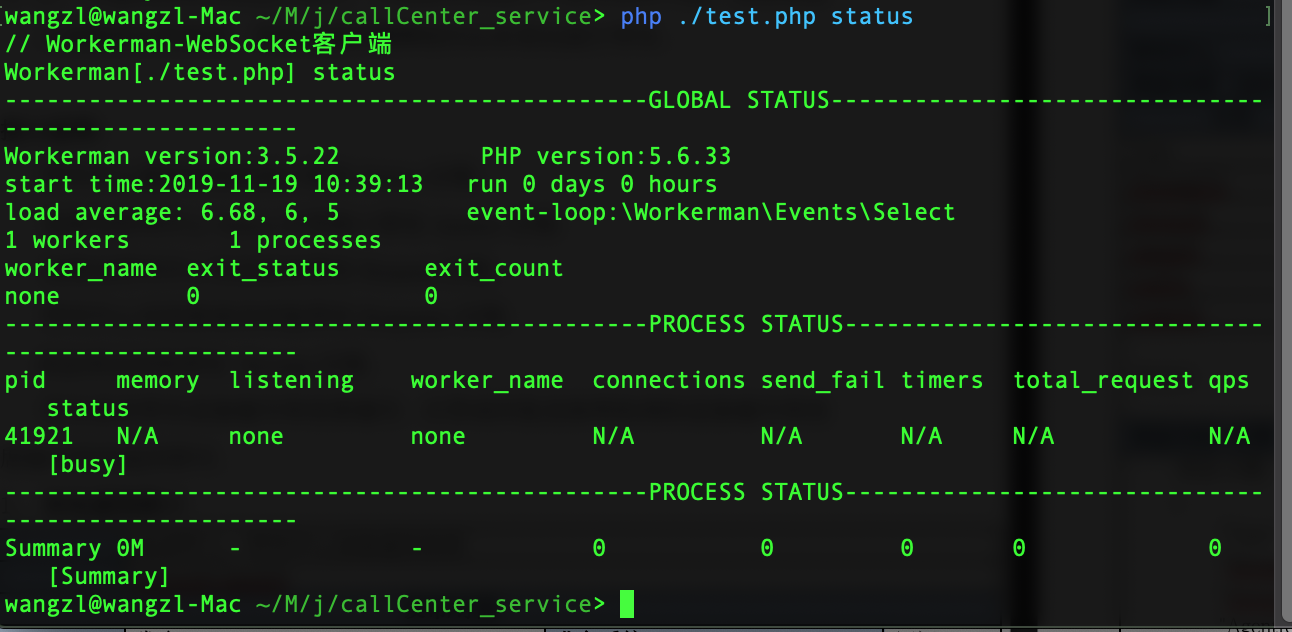The image size is (1292, 632).
Task: Click the "memory" column header
Action: click(x=158, y=380)
